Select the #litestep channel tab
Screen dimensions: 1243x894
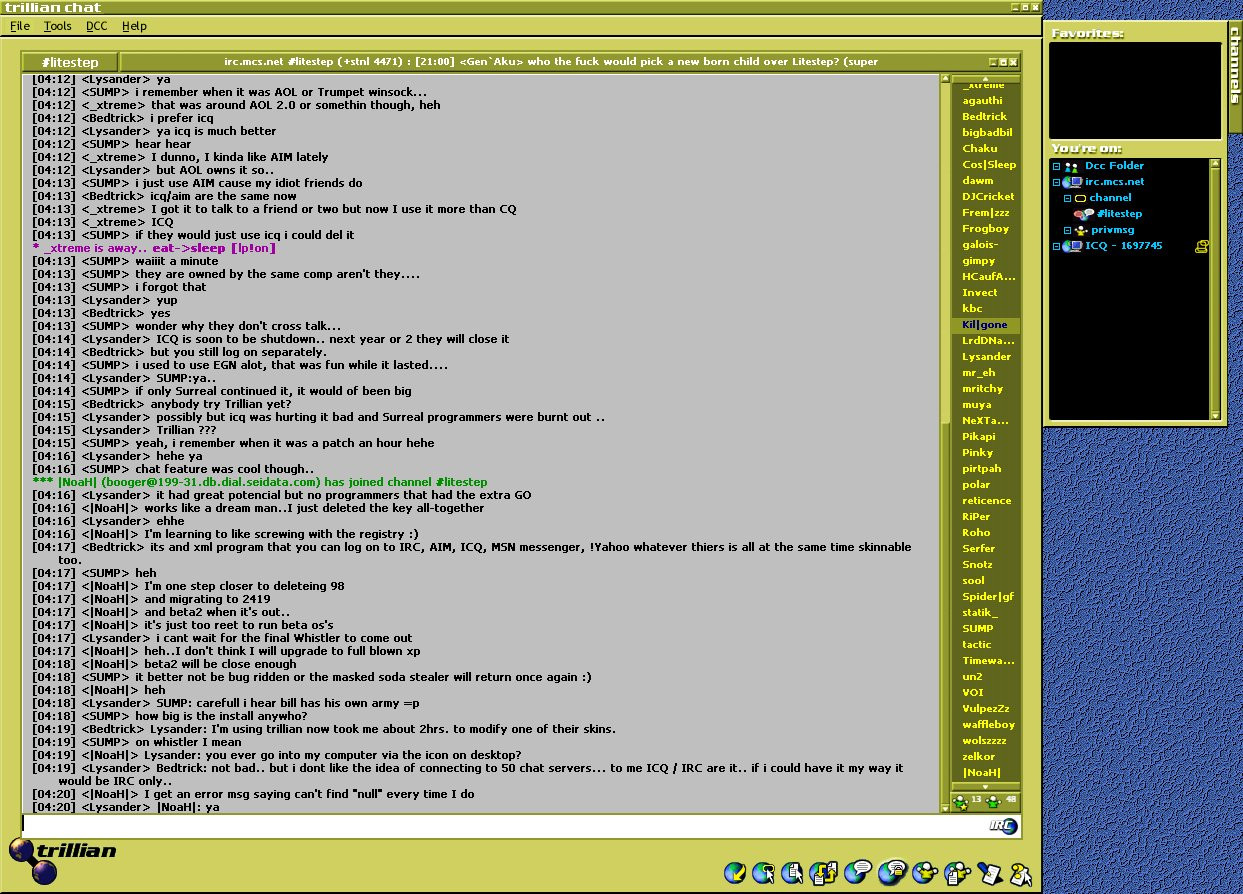[x=68, y=62]
